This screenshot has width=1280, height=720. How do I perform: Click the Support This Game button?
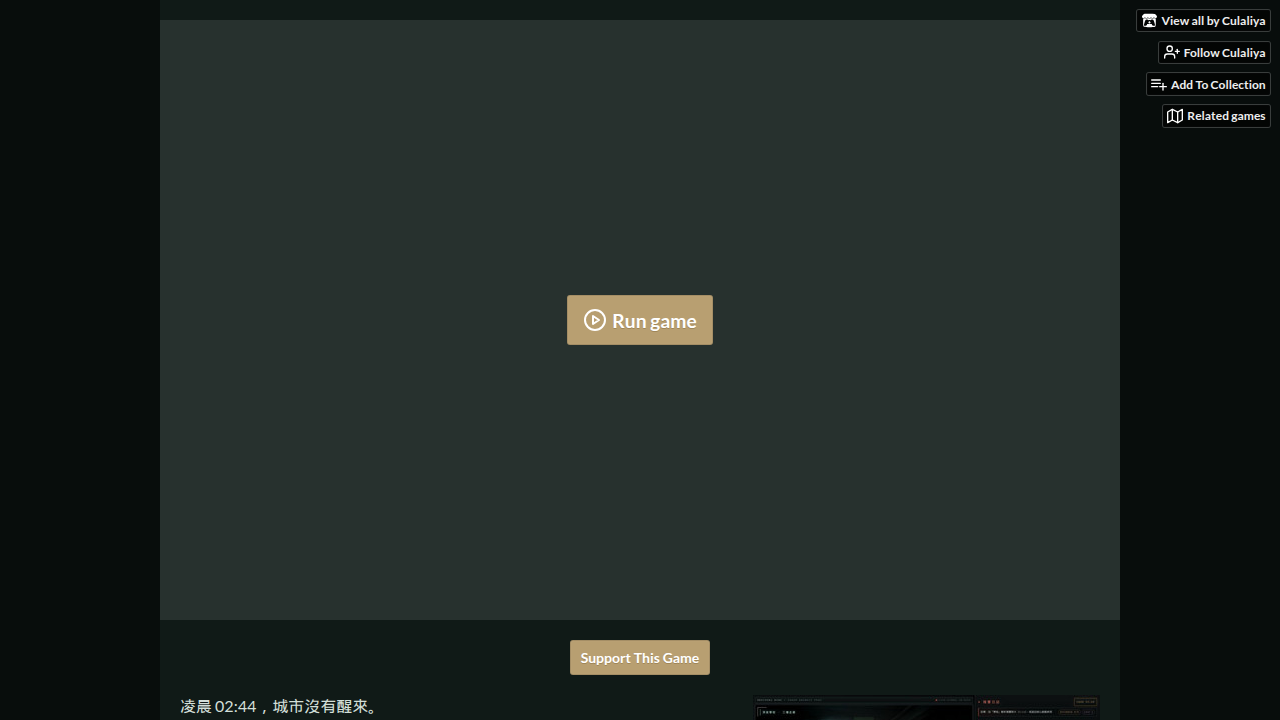(640, 658)
